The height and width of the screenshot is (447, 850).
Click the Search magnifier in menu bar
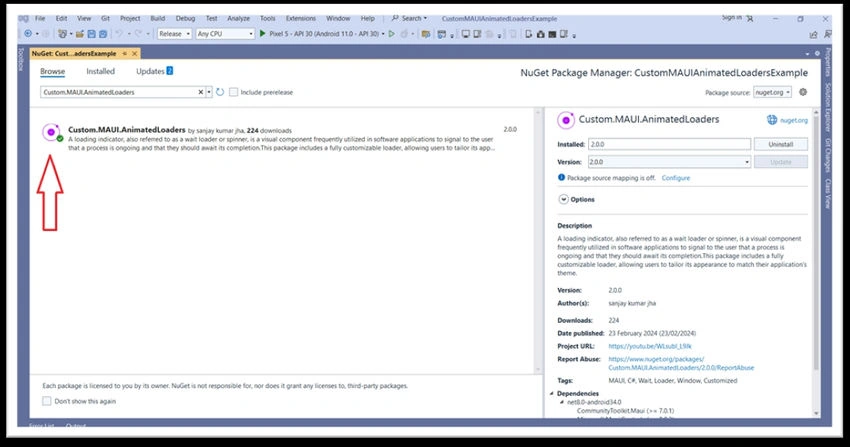[x=395, y=18]
